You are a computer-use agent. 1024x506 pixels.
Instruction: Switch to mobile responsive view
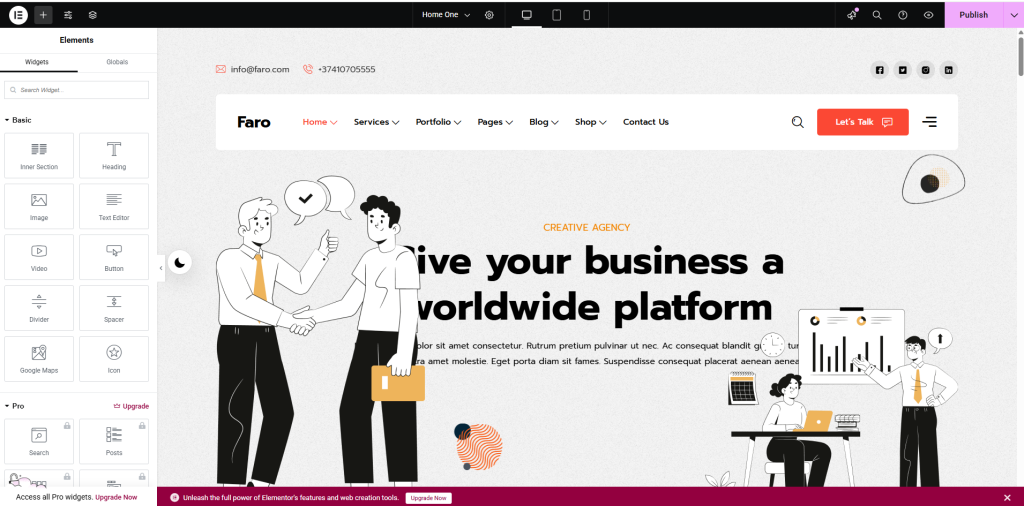coord(586,15)
